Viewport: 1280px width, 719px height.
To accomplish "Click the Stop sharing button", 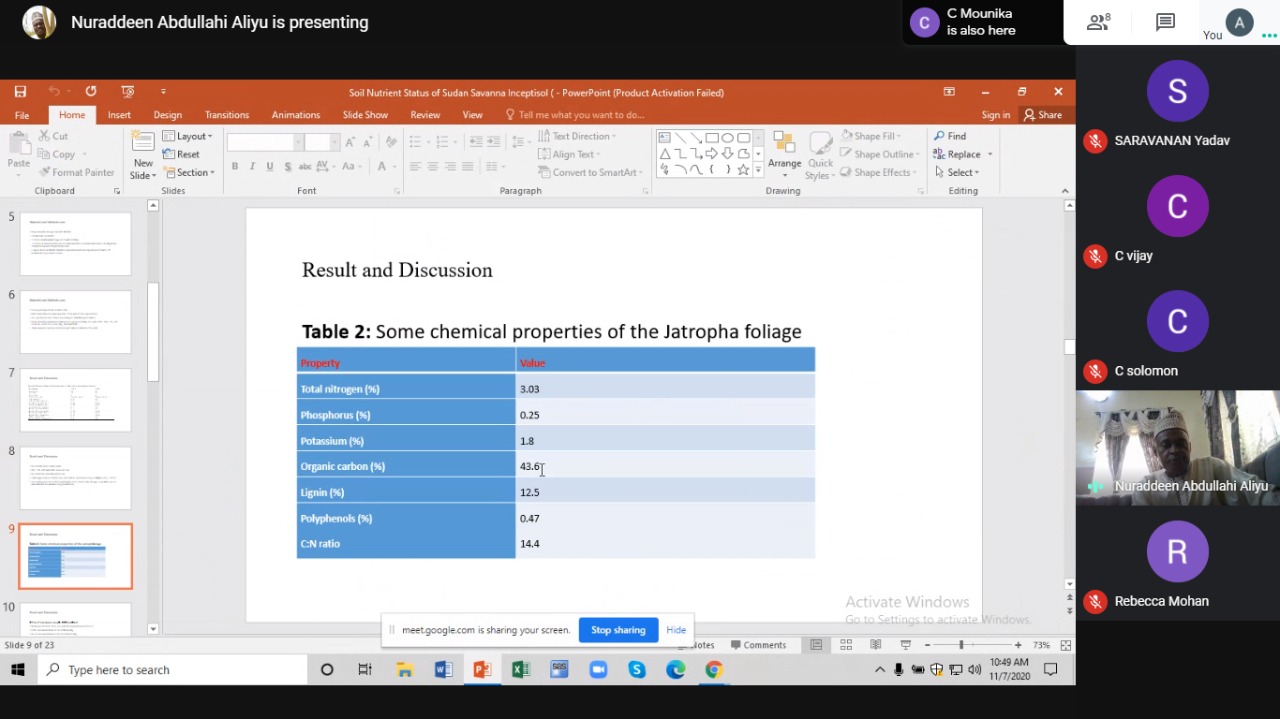I will (618, 630).
